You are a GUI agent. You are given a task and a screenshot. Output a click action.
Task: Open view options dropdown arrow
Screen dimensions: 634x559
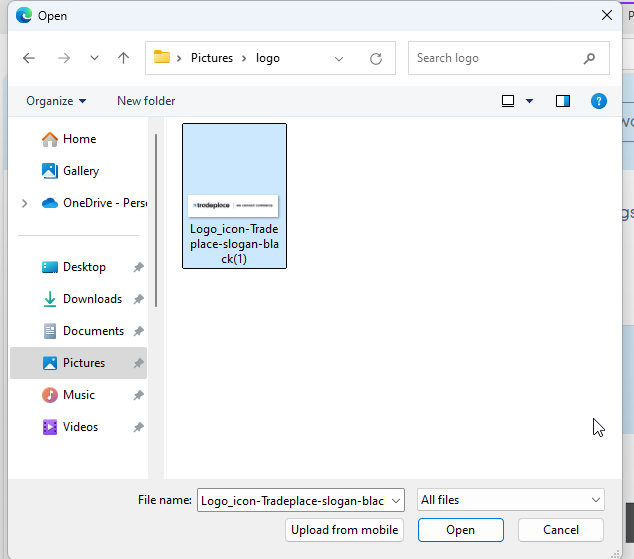pyautogui.click(x=529, y=101)
